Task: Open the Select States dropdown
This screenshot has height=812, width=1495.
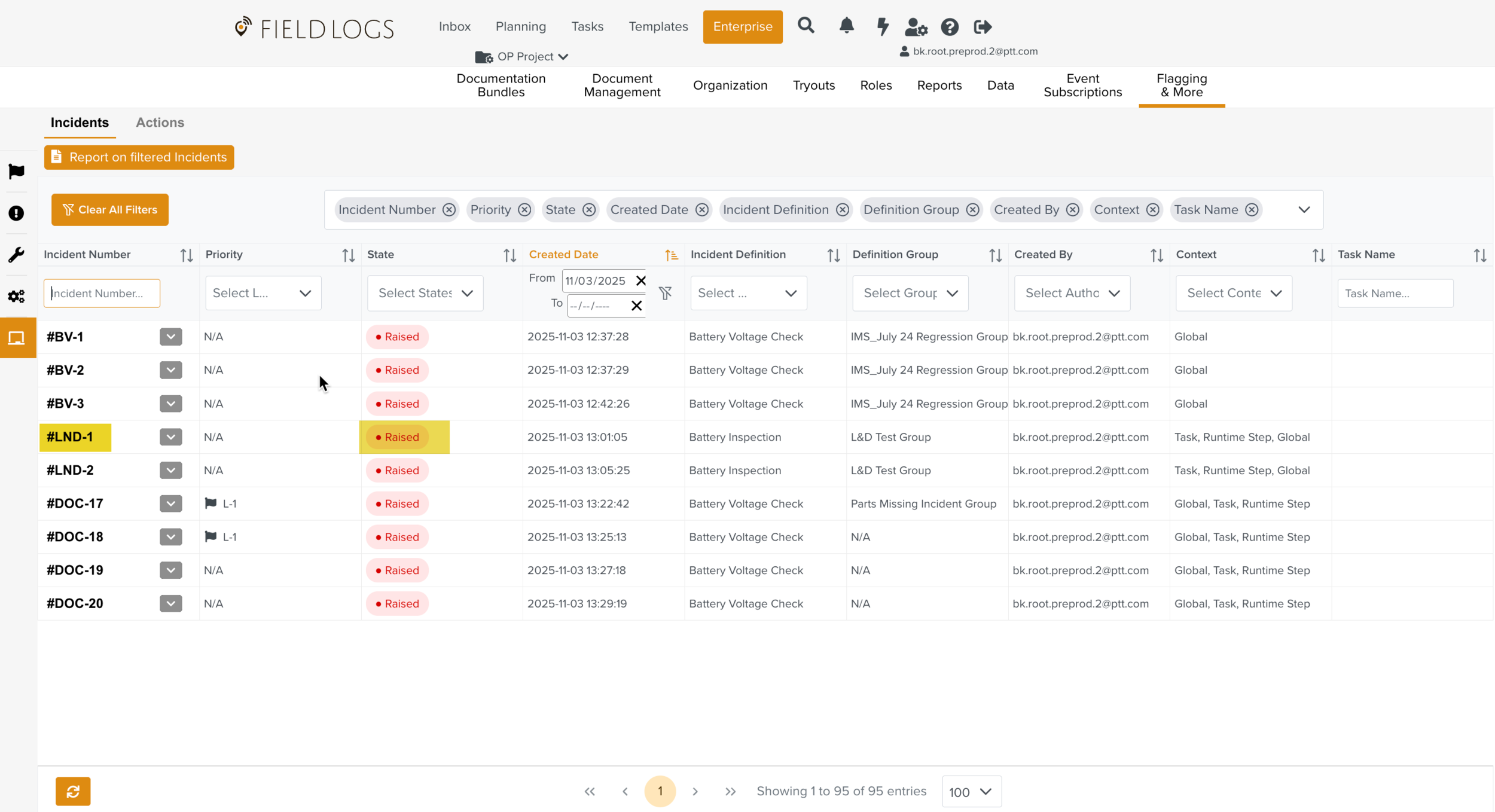Action: pyautogui.click(x=425, y=293)
